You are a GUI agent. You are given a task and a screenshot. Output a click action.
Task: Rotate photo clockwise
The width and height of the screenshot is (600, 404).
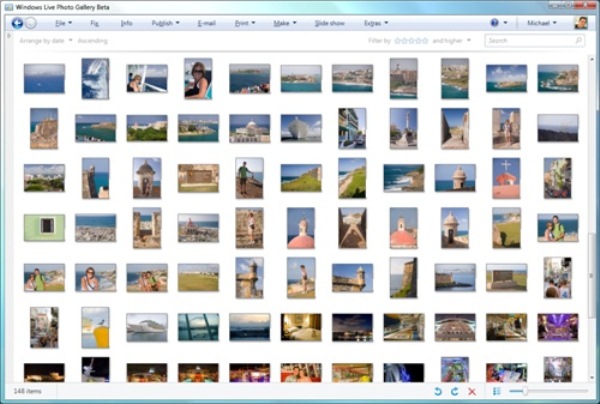click(454, 391)
